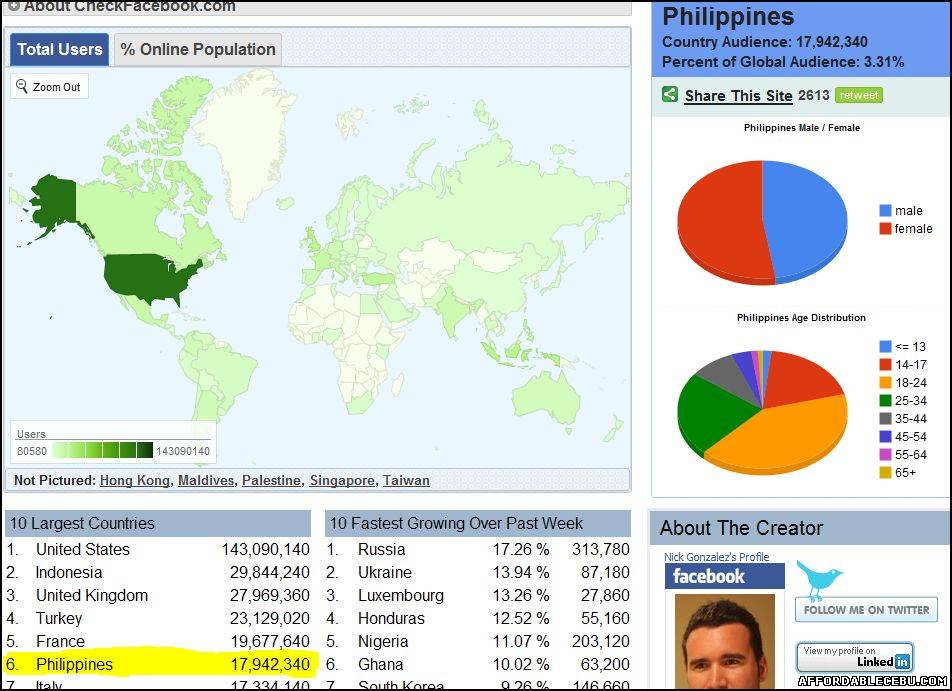This screenshot has height=691, width=952.
Task: Open the Maldives link
Action: tap(206, 480)
